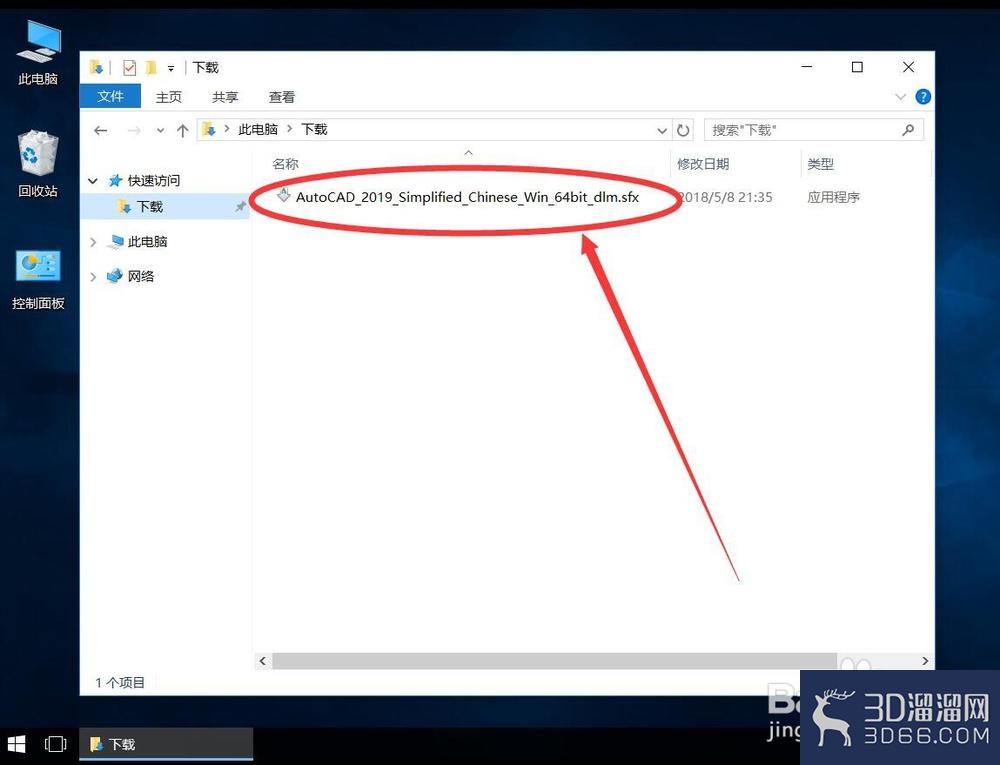Screen dimensions: 1000x765
Task: Click the address bar folder icon
Action: click(209, 130)
